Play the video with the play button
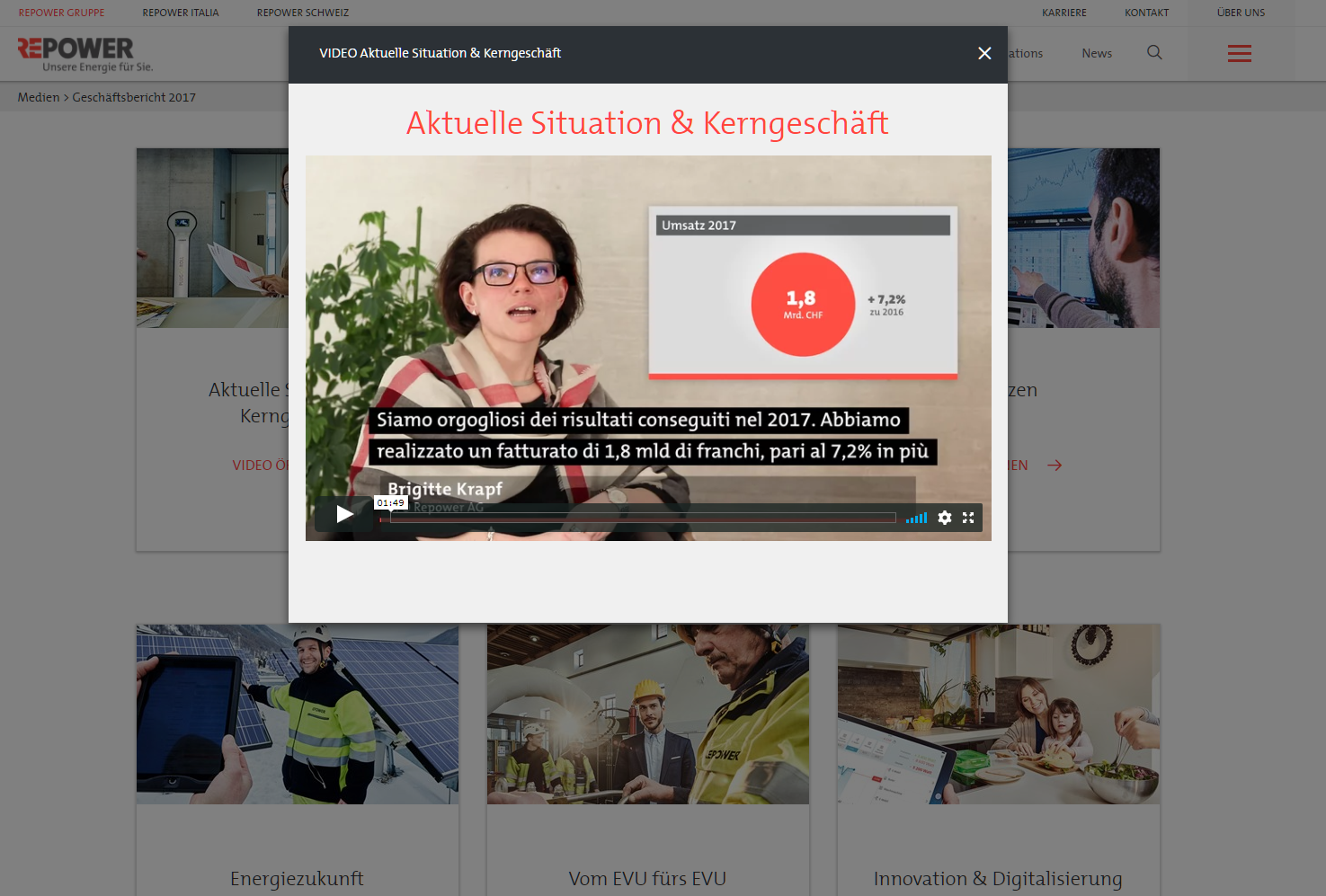Screen dimensions: 1326x896 344,514
